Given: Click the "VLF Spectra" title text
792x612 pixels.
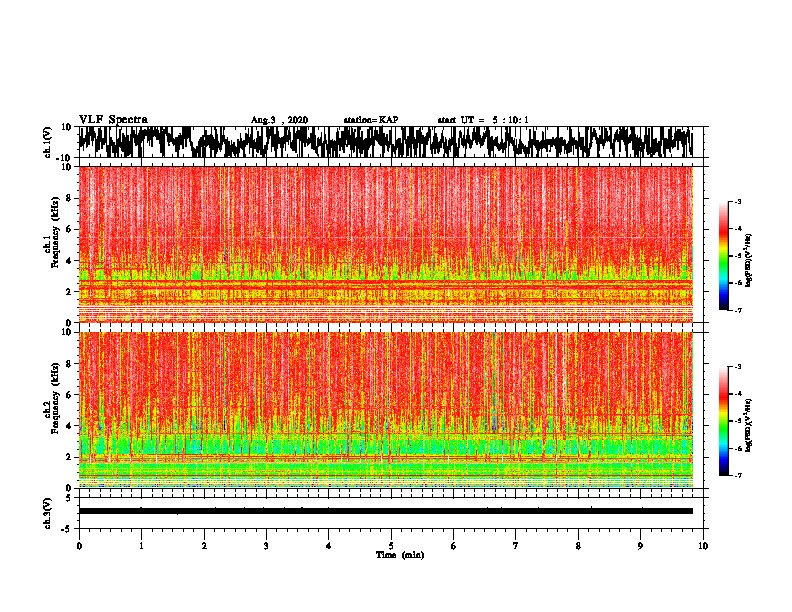Looking at the screenshot, I should (113, 120).
